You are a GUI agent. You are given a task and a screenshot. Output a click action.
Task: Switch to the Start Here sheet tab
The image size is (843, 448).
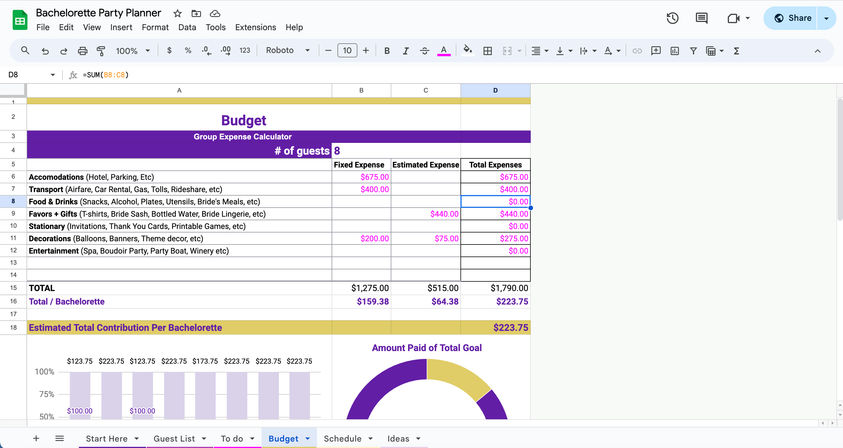[106, 438]
